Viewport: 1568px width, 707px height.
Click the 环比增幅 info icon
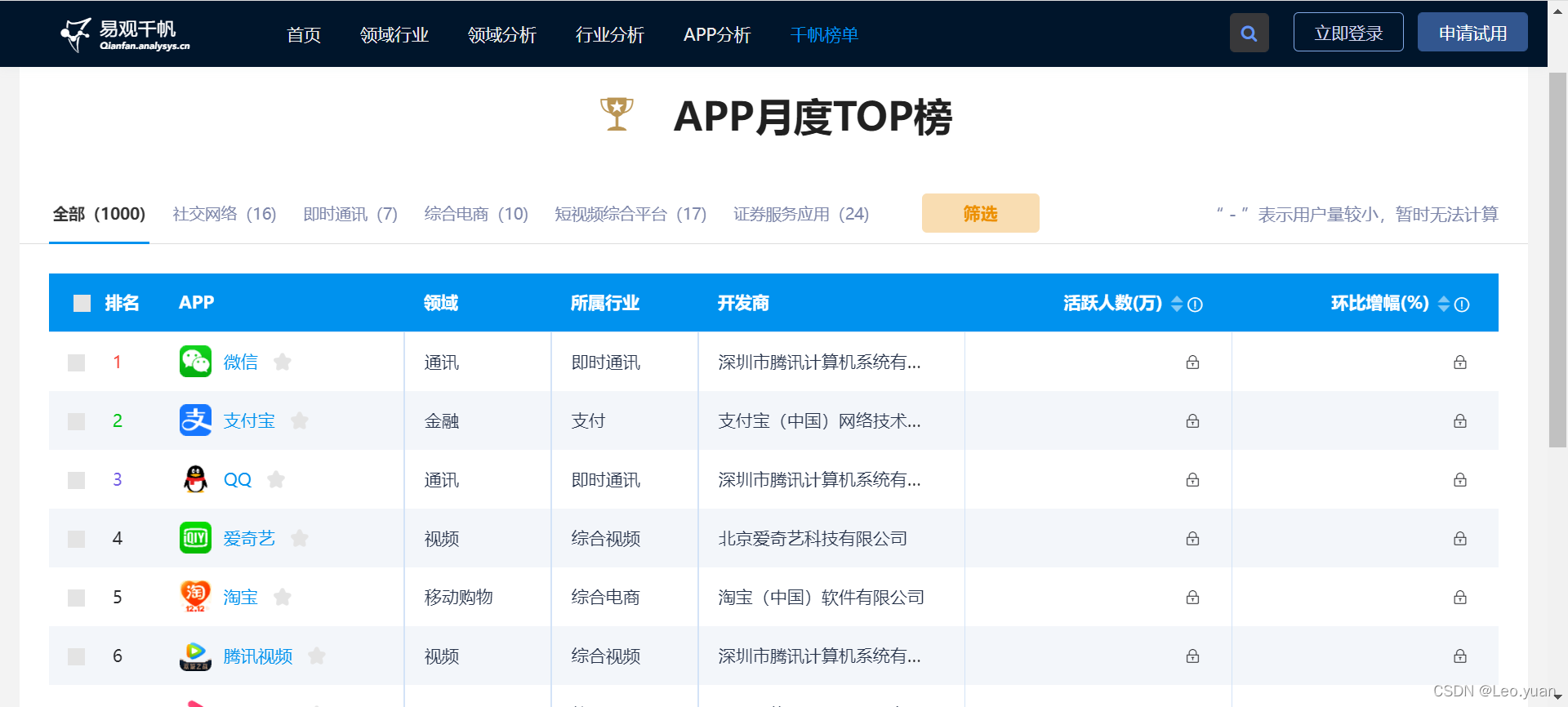click(1462, 305)
